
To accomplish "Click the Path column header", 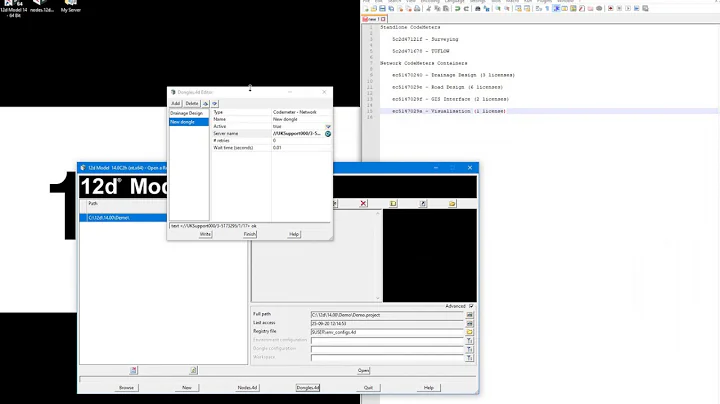I will (126, 203).
